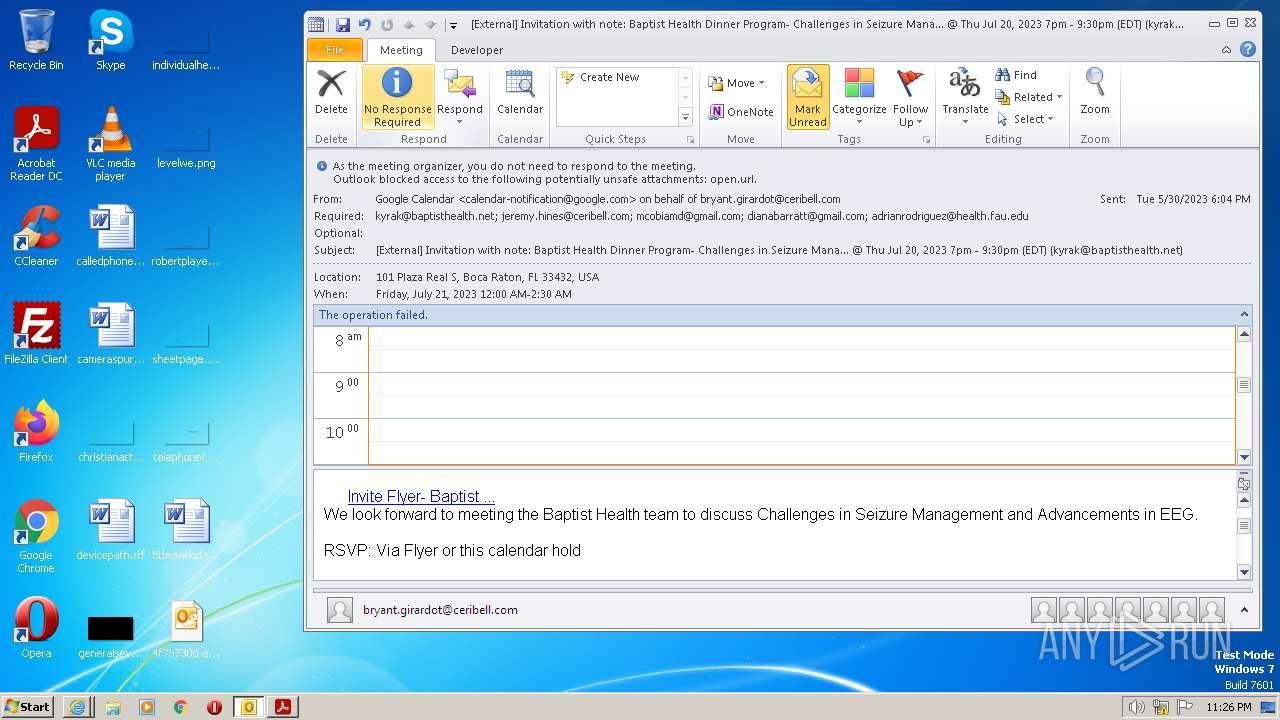The width and height of the screenshot is (1280, 720).
Task: Open Related dropdown
Action: (x=1029, y=97)
